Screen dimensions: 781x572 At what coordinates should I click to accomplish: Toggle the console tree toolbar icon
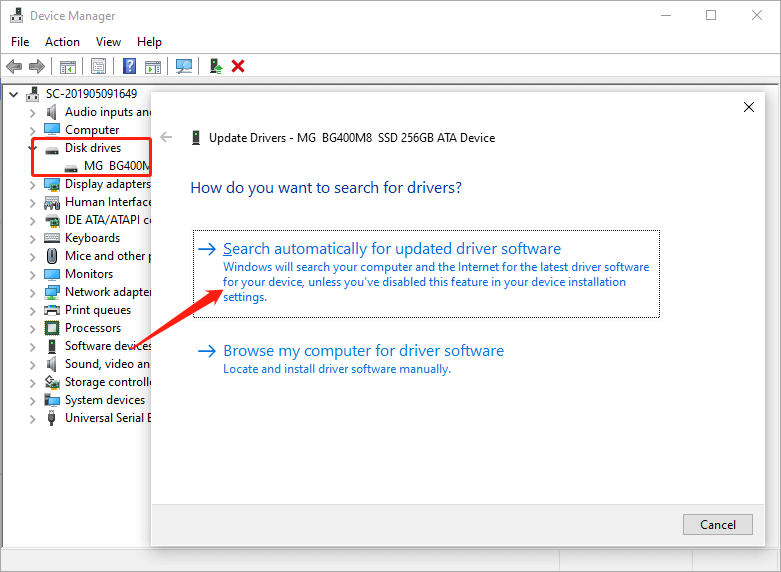point(68,66)
